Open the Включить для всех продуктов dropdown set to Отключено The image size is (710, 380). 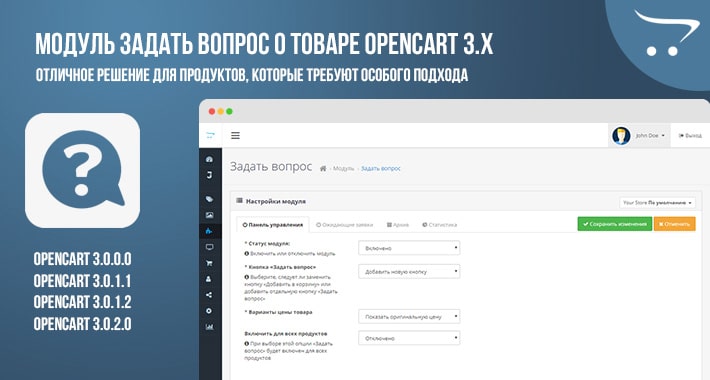409,338
